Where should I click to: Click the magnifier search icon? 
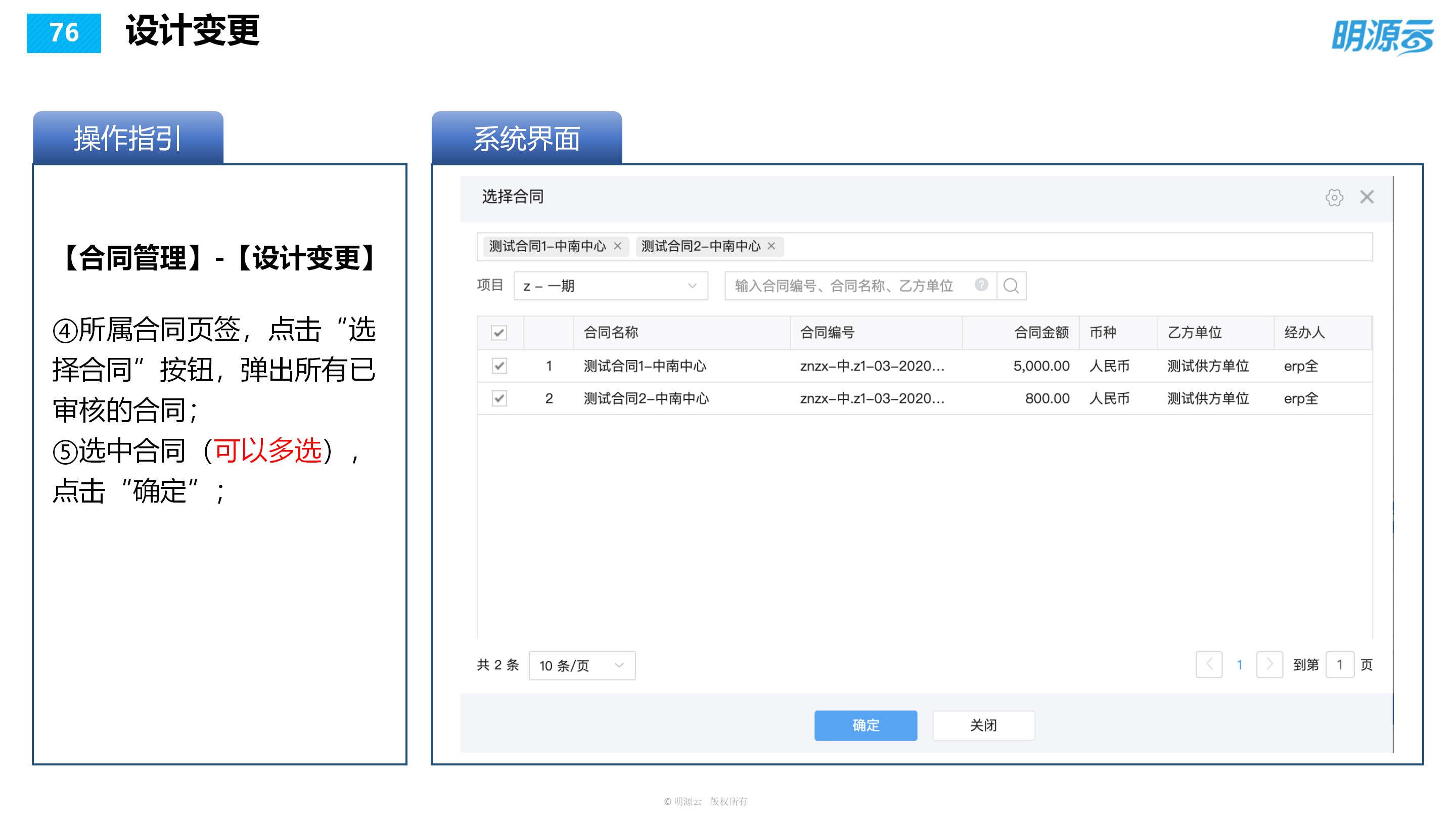(x=1011, y=286)
